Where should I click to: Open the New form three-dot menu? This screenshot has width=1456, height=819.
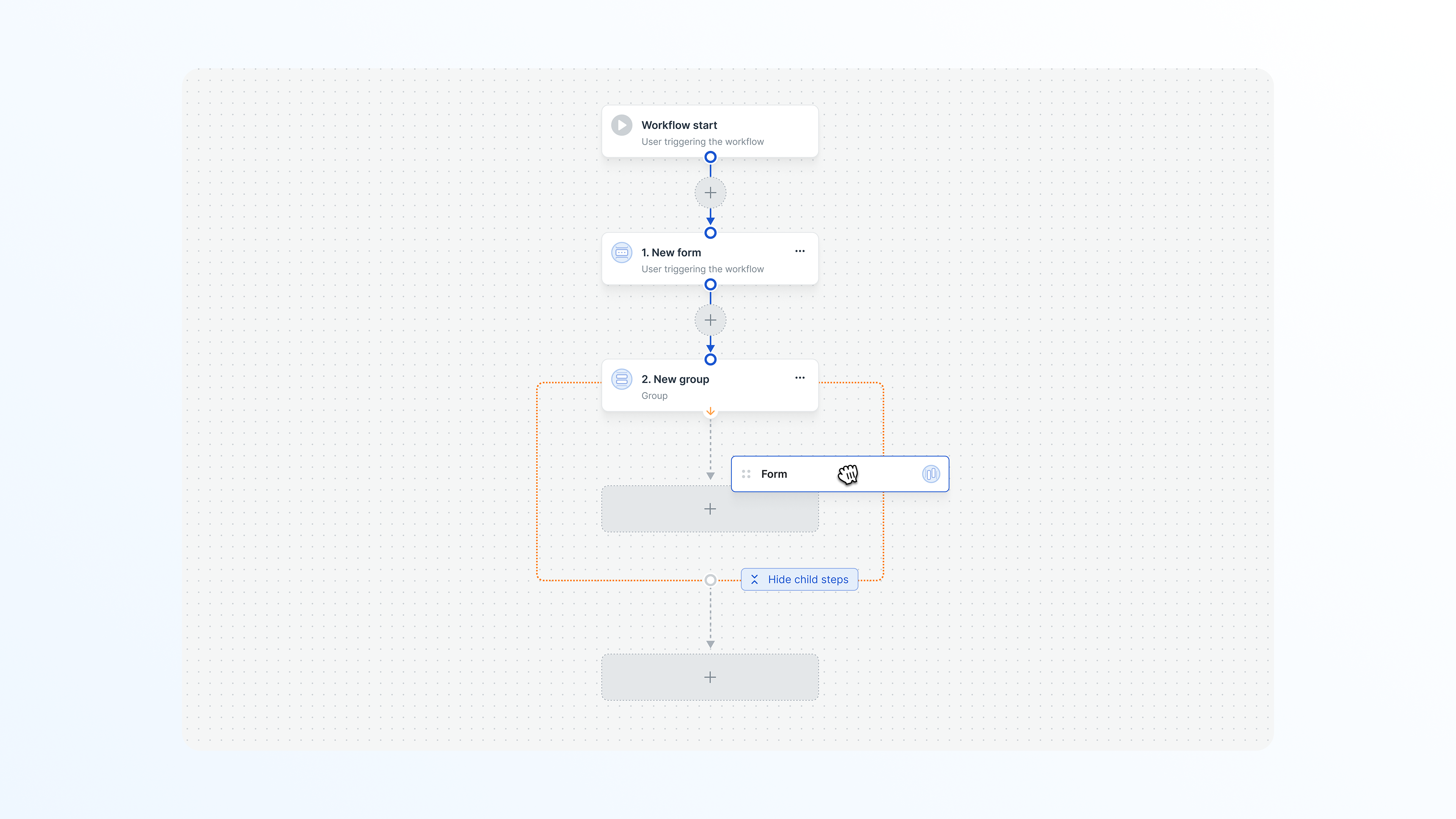(799, 251)
